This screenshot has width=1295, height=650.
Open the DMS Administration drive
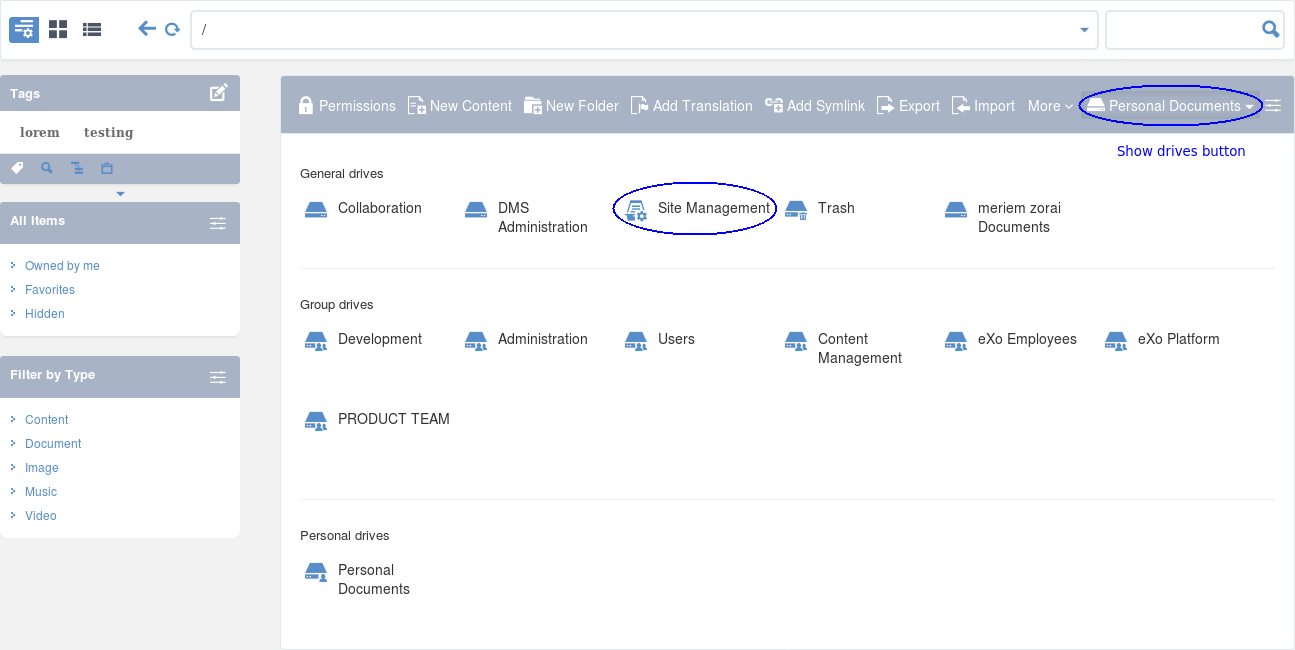527,218
